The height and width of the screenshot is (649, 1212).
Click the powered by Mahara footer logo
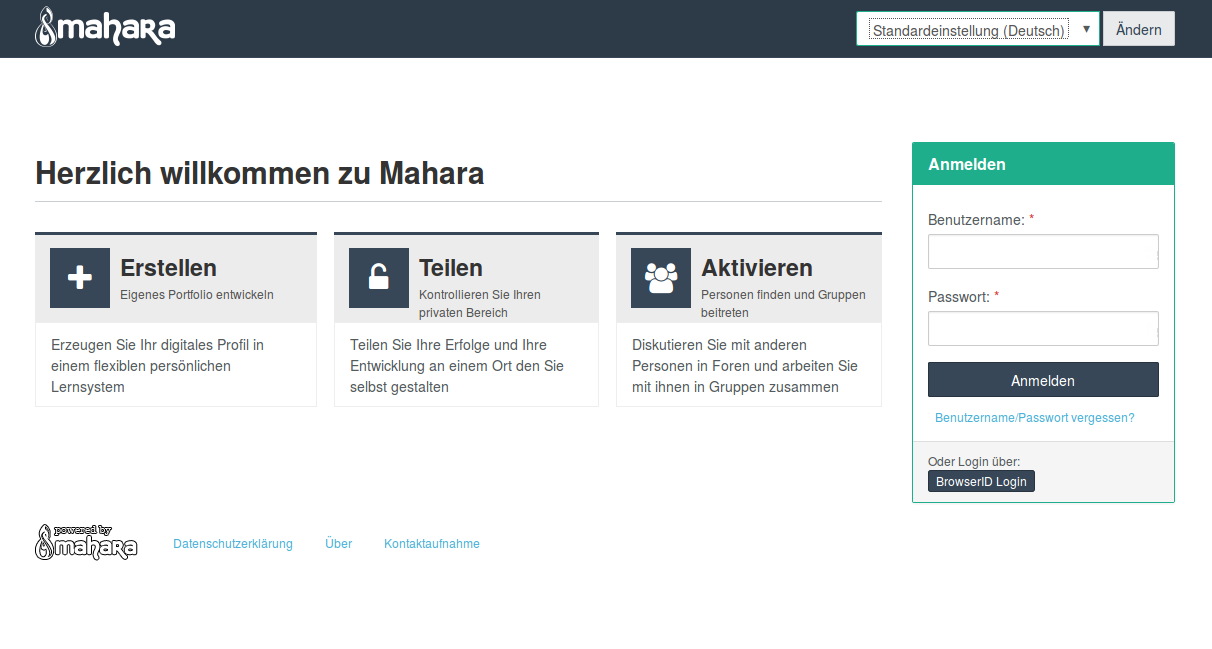tap(86, 542)
